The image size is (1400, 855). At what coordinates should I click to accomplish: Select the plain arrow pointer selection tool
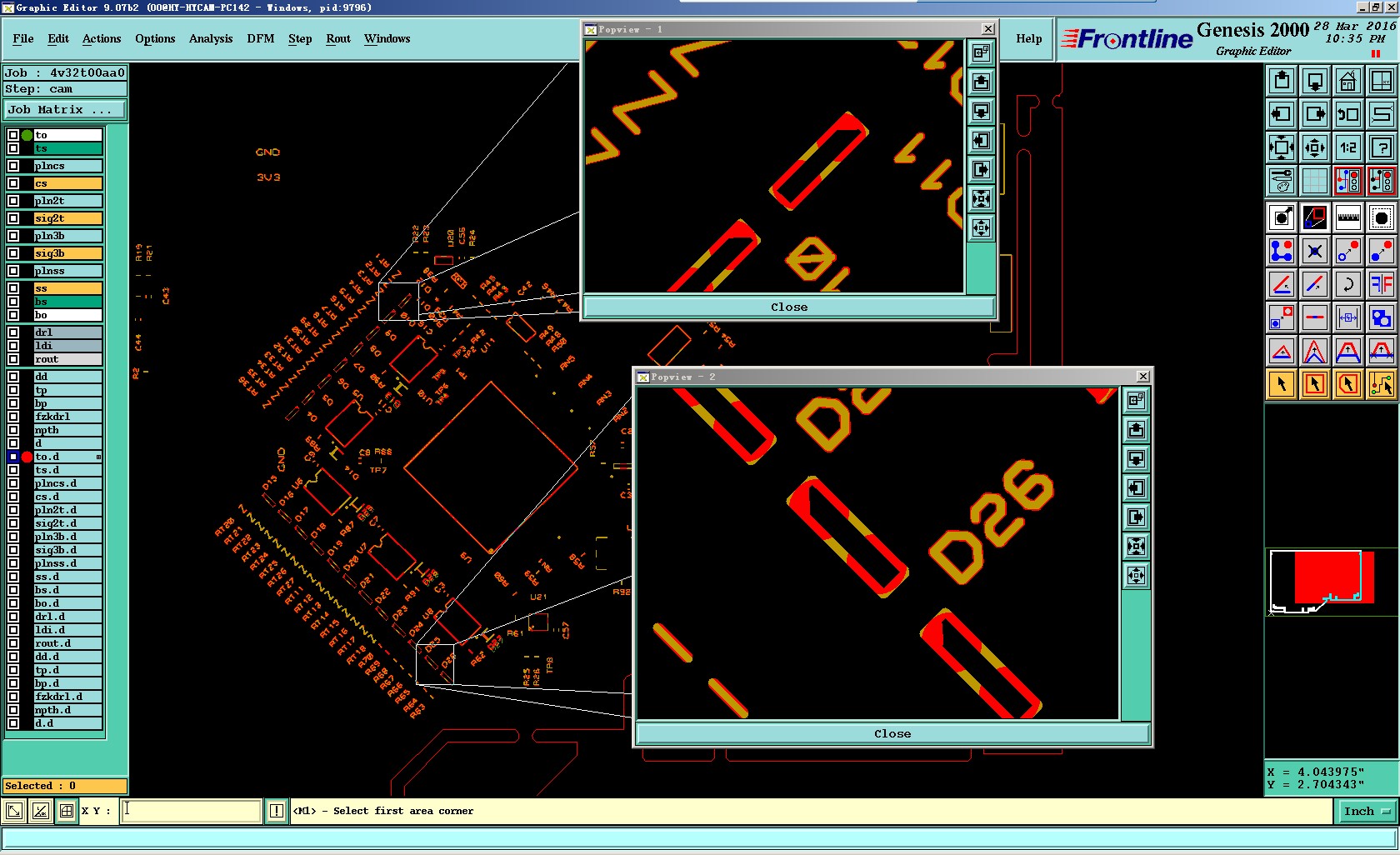1282,384
